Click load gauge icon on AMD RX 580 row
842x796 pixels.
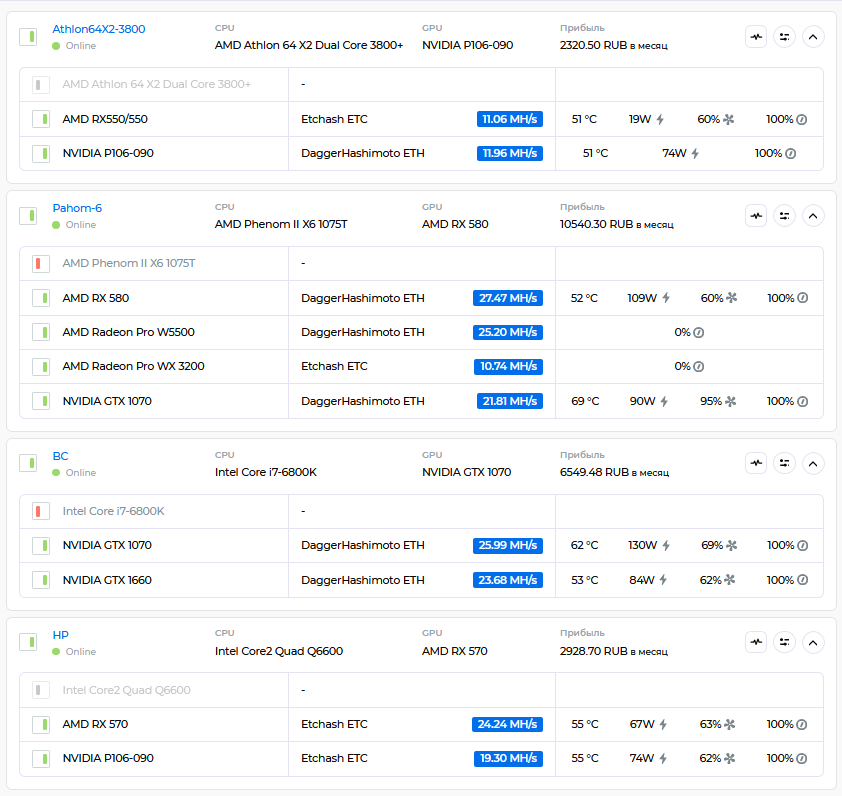(x=803, y=298)
